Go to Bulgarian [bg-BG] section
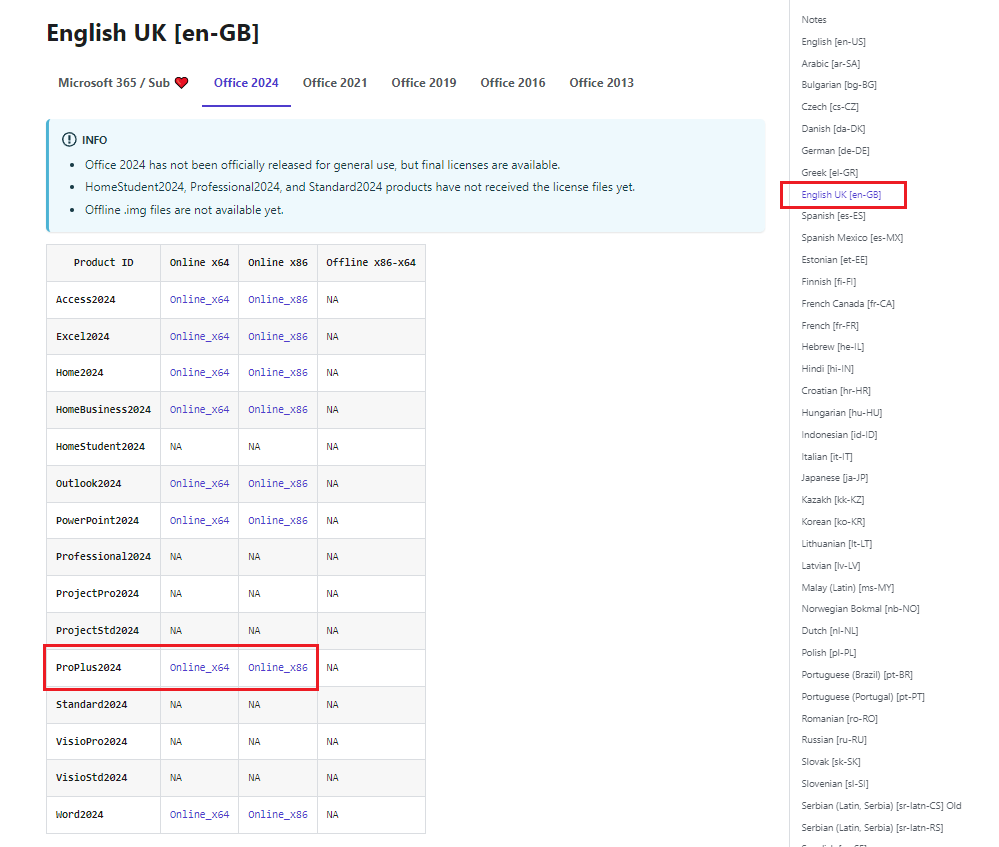 click(x=839, y=85)
